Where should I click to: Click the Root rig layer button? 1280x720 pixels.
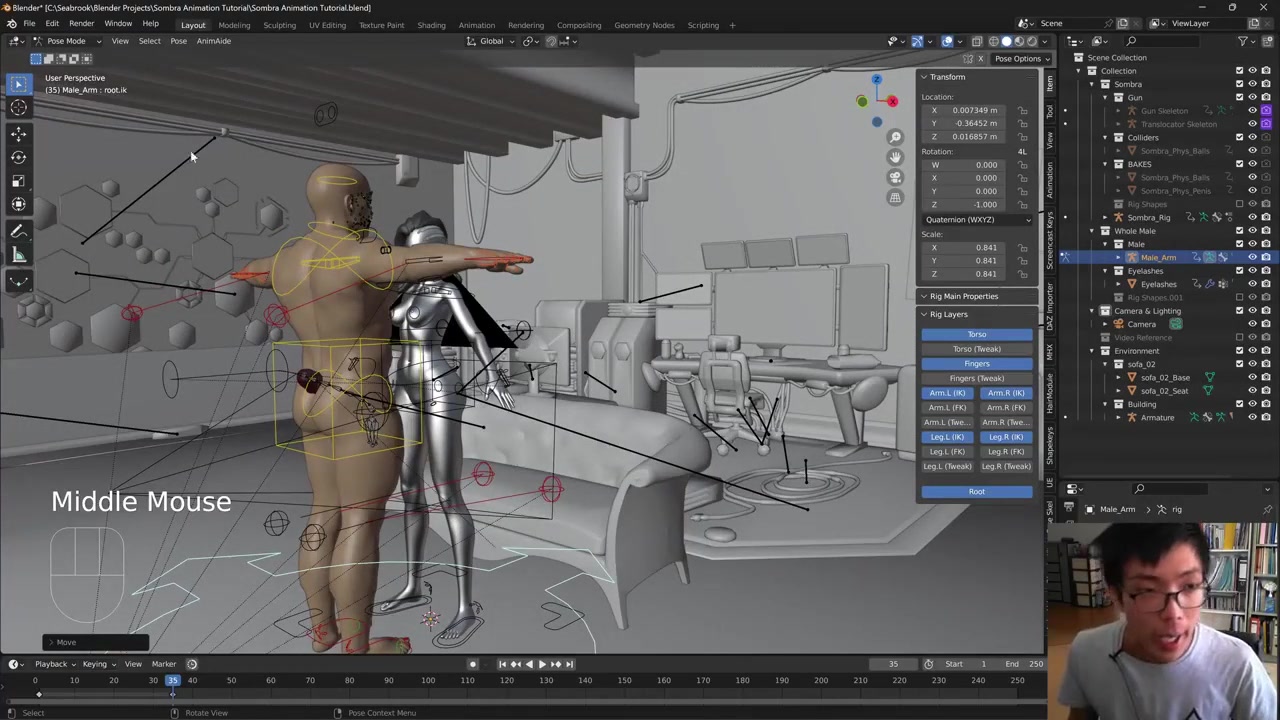point(976,492)
